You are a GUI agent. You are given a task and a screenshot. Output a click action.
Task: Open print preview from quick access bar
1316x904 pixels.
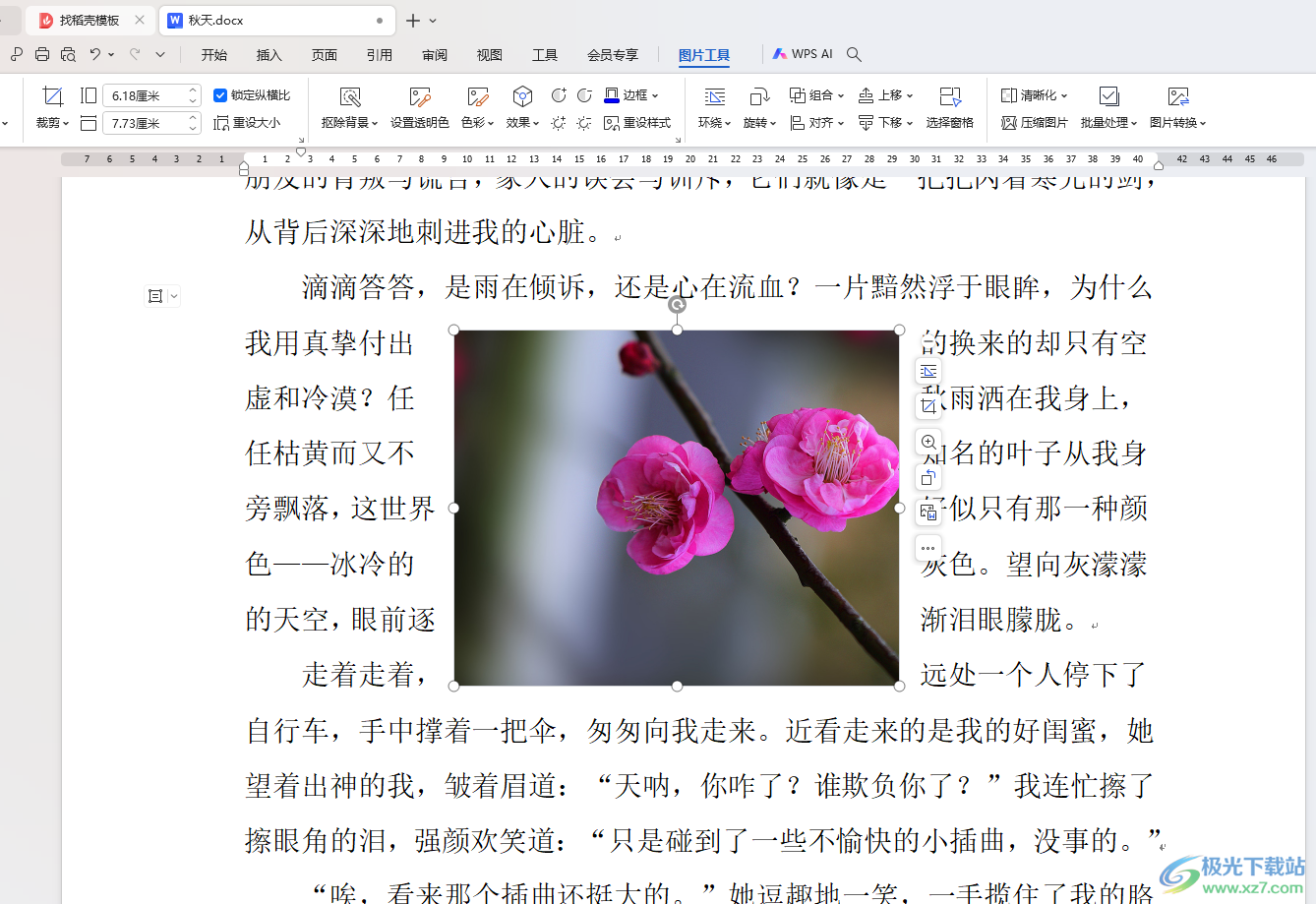[x=68, y=55]
